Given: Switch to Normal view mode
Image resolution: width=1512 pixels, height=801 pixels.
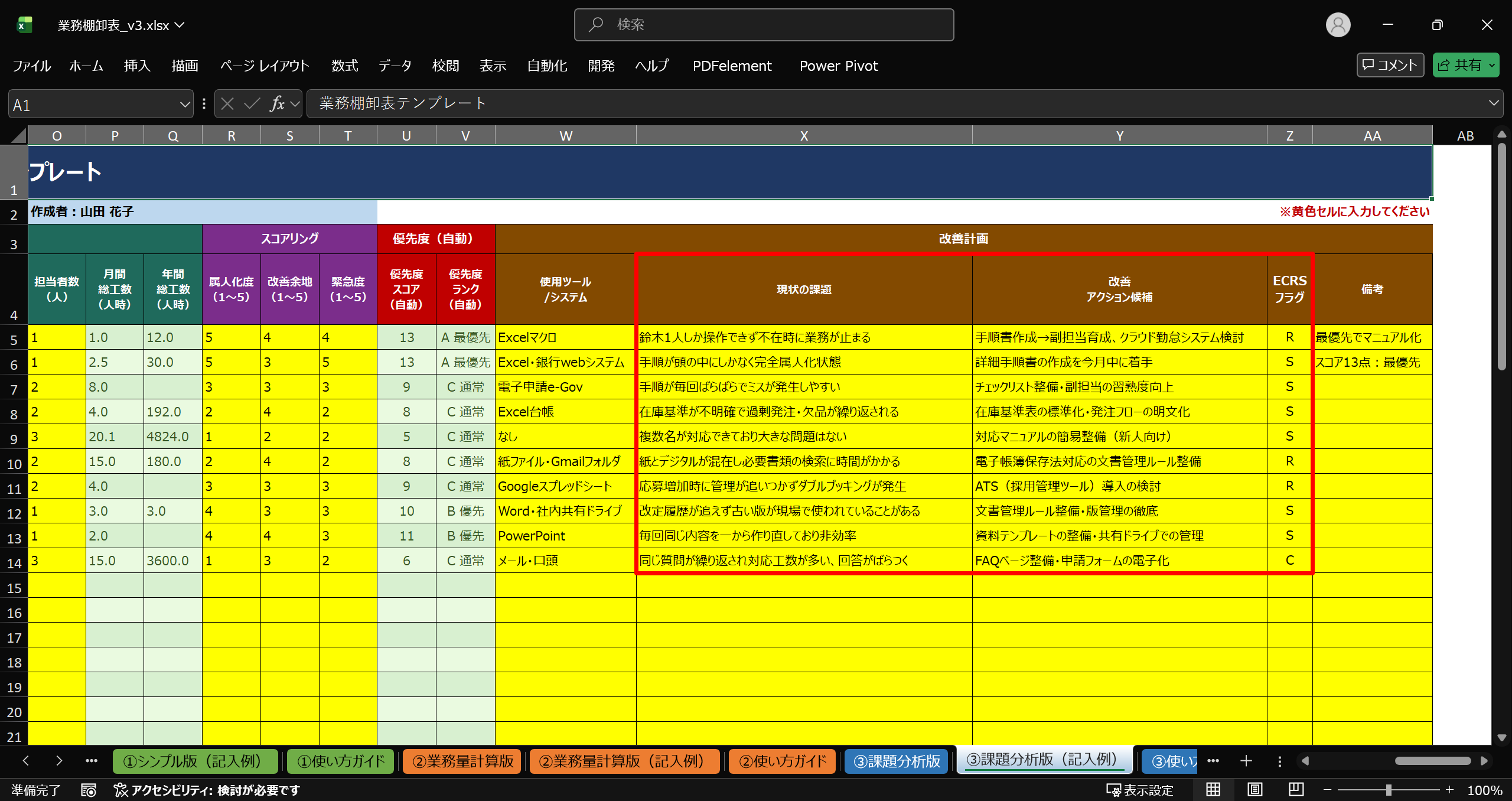Looking at the screenshot, I should click(x=1213, y=790).
